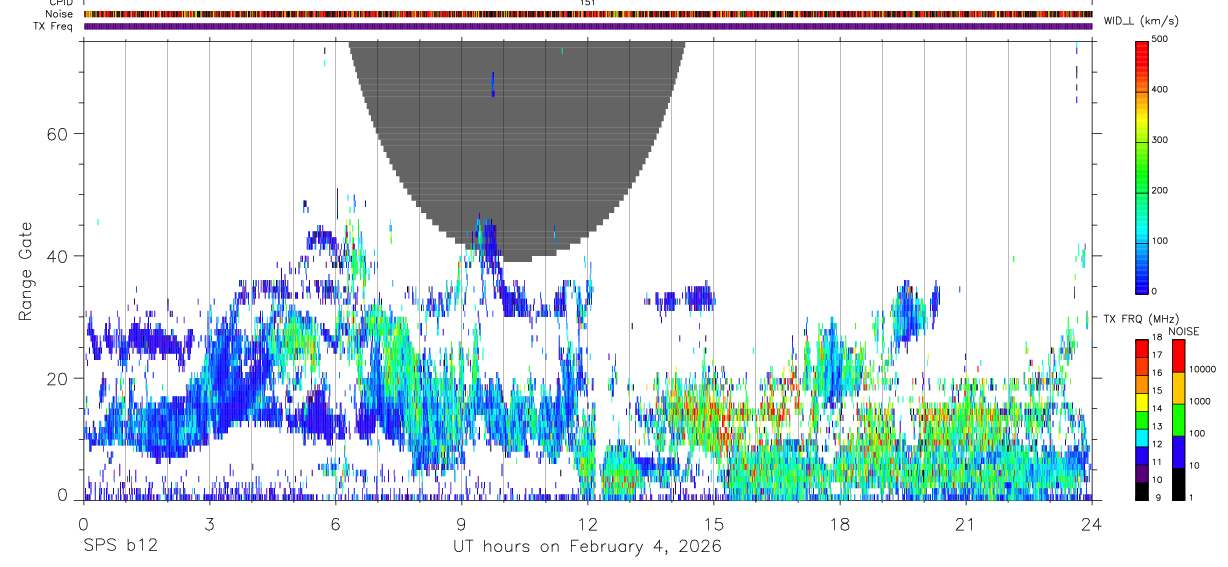Pick the yellow 14–15 MHz TX FRQ swatch
The image size is (1228, 567).
(x=1142, y=400)
